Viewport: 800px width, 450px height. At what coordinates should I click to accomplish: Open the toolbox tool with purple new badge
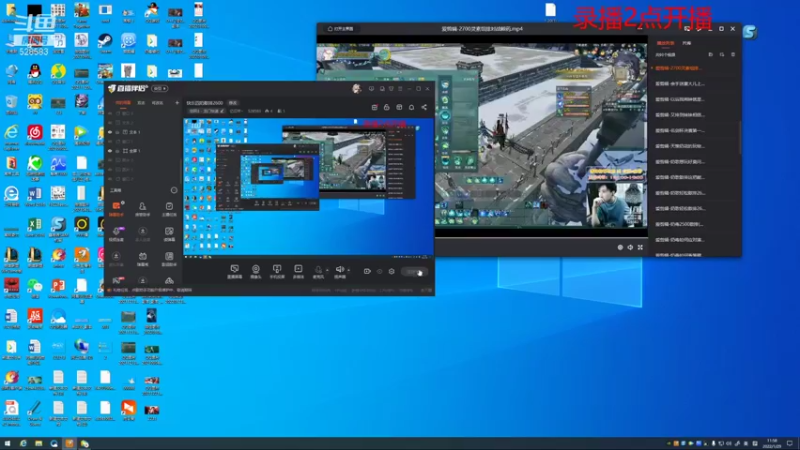(x=116, y=233)
